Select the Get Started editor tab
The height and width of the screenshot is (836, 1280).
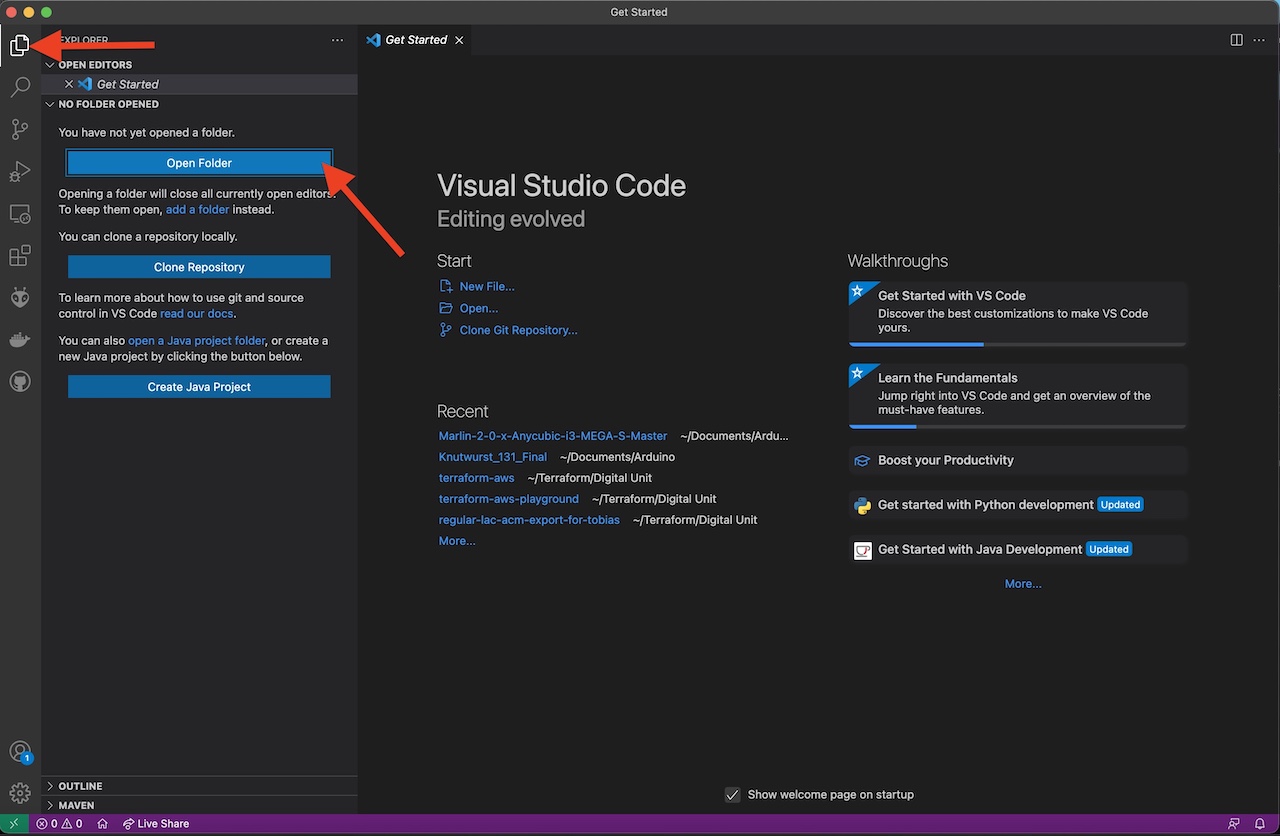coord(415,40)
